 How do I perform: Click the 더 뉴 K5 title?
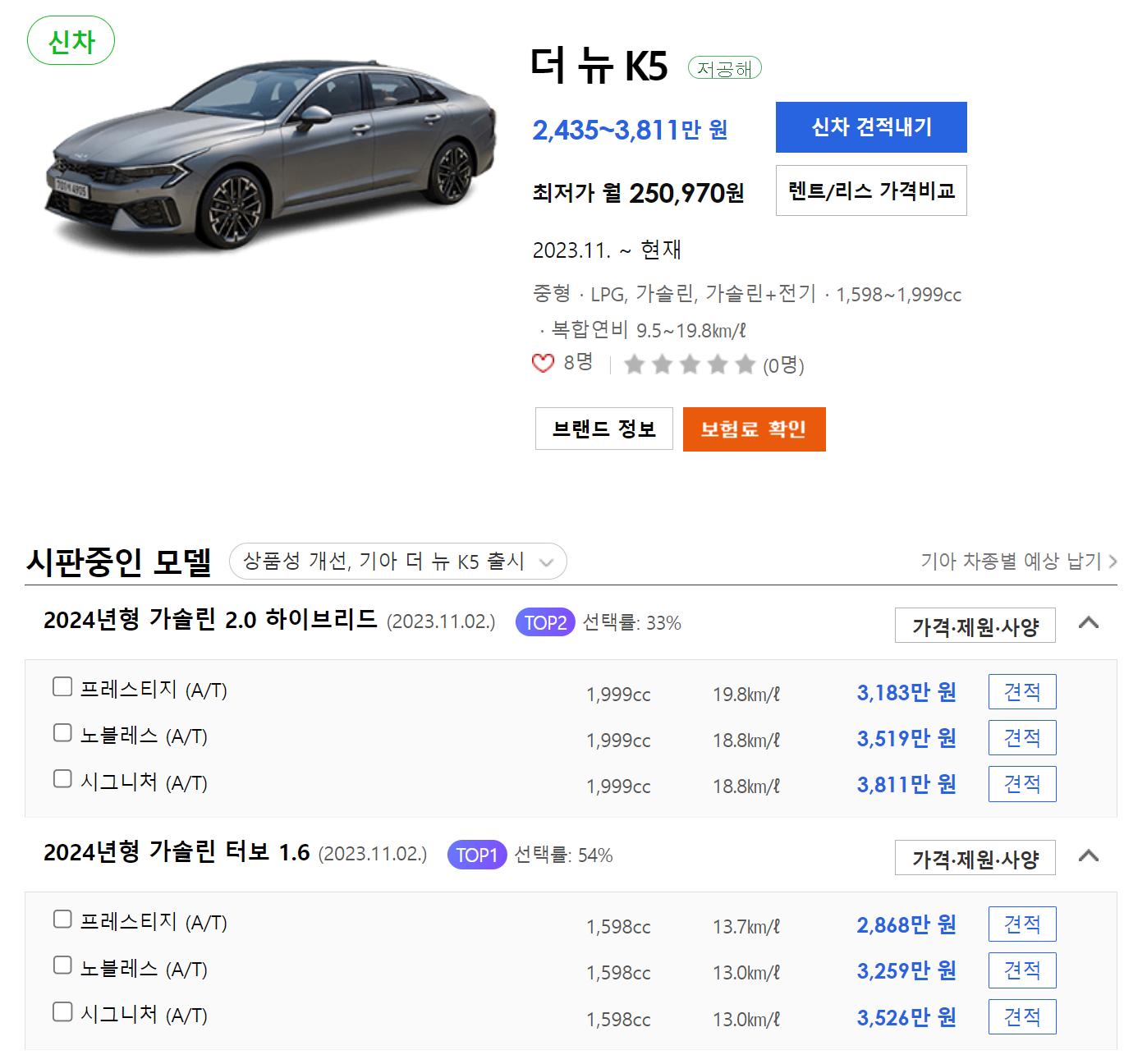[599, 66]
